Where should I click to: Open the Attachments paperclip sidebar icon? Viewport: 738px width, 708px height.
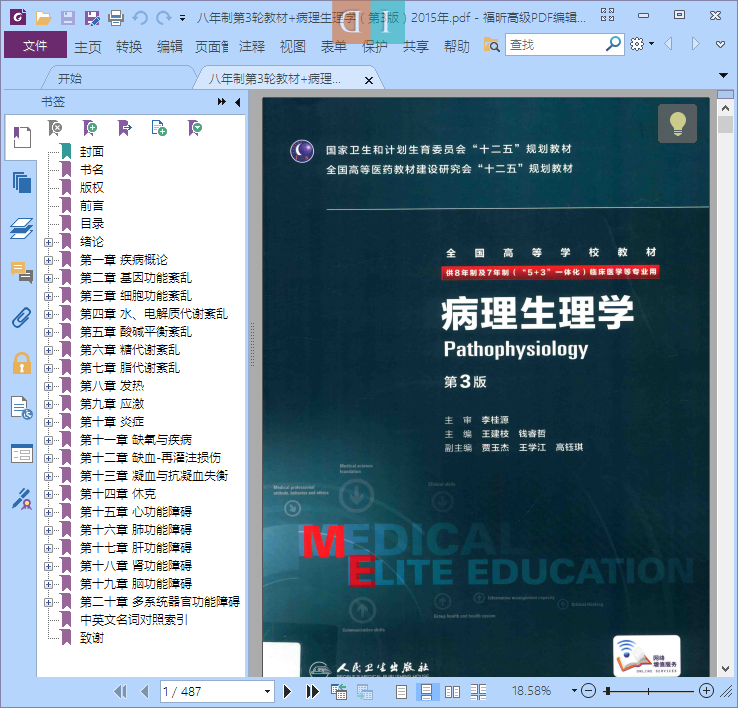[x=22, y=318]
